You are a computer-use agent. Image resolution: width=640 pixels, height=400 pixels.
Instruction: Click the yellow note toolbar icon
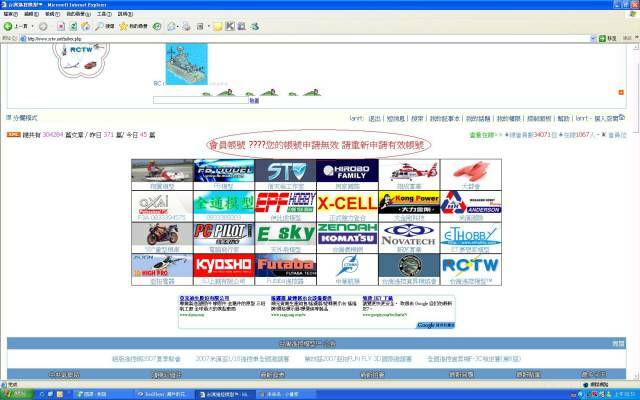pos(218,27)
